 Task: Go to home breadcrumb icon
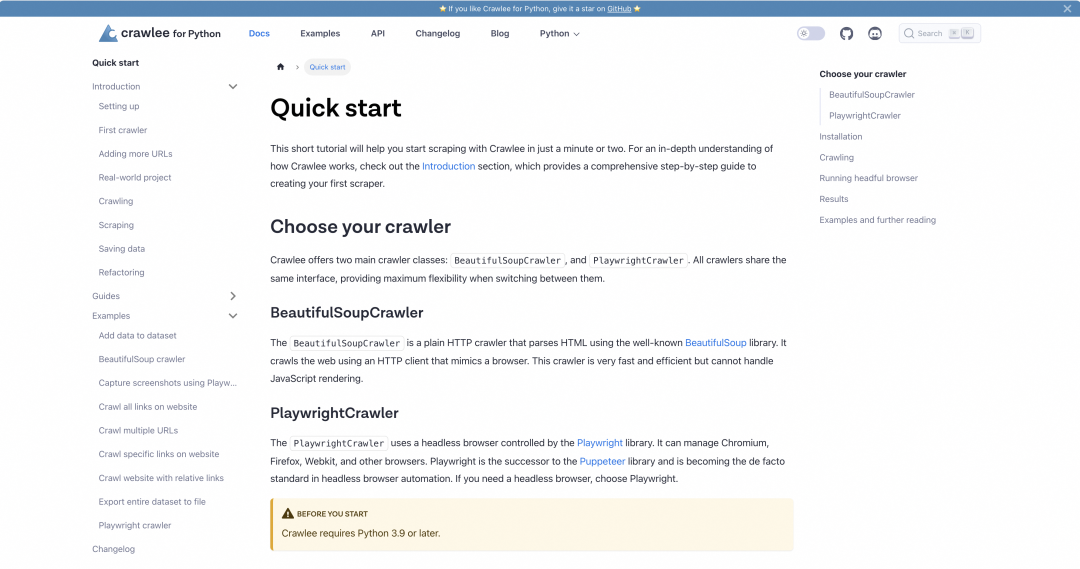pos(280,67)
